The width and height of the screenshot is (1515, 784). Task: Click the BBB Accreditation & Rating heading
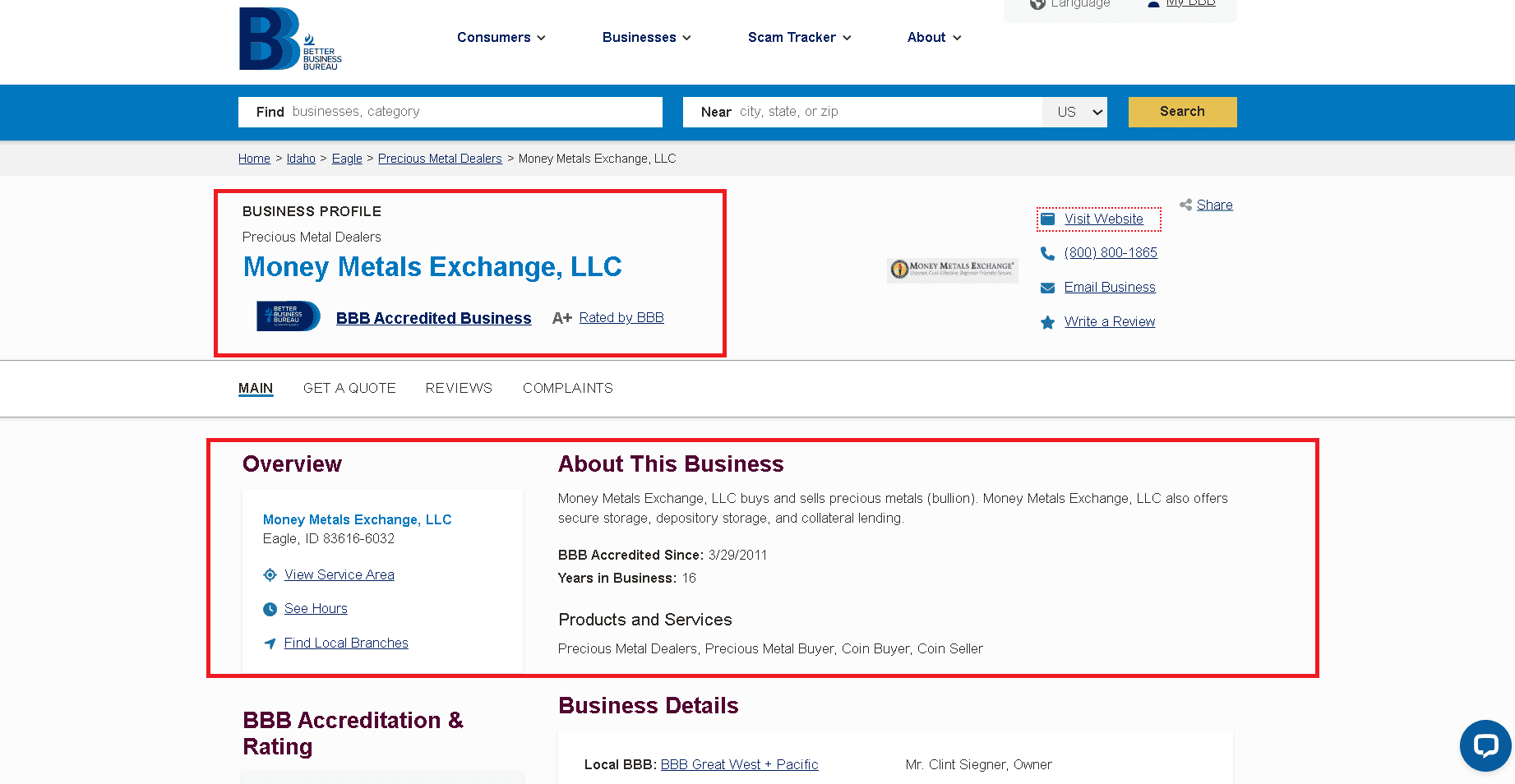[x=353, y=734]
